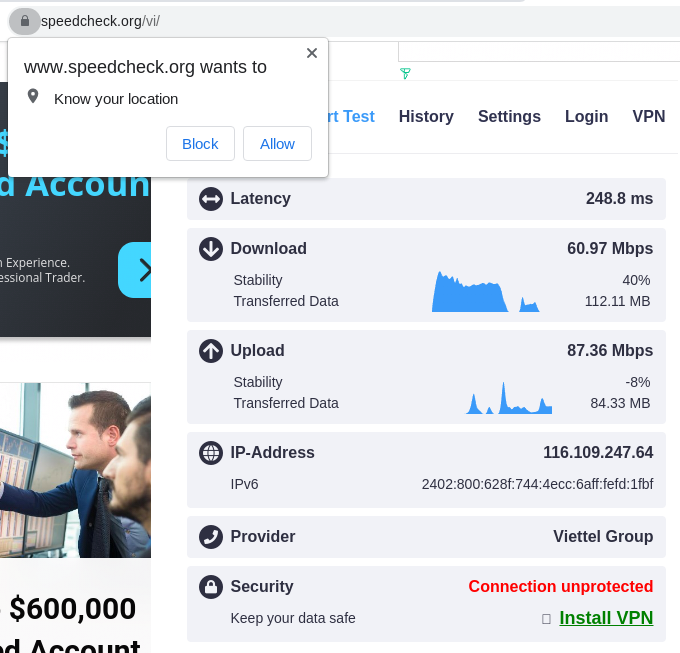Click the Latency double-arrow icon
The height and width of the screenshot is (653, 680).
[210, 199]
